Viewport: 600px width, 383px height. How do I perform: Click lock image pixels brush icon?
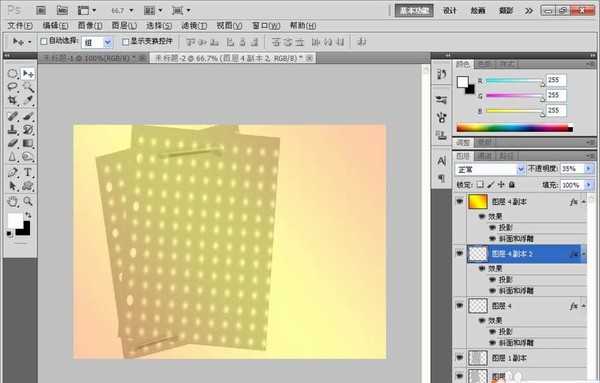tap(491, 185)
